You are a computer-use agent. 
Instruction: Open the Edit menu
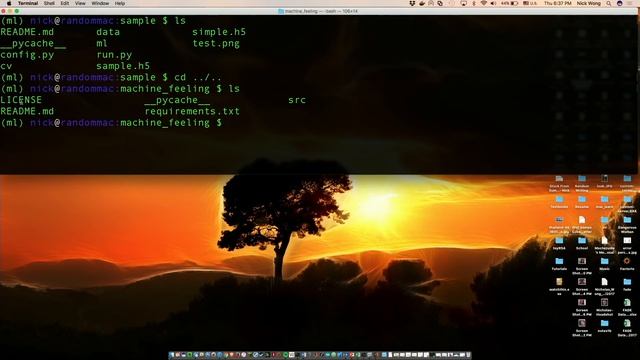tap(64, 3)
